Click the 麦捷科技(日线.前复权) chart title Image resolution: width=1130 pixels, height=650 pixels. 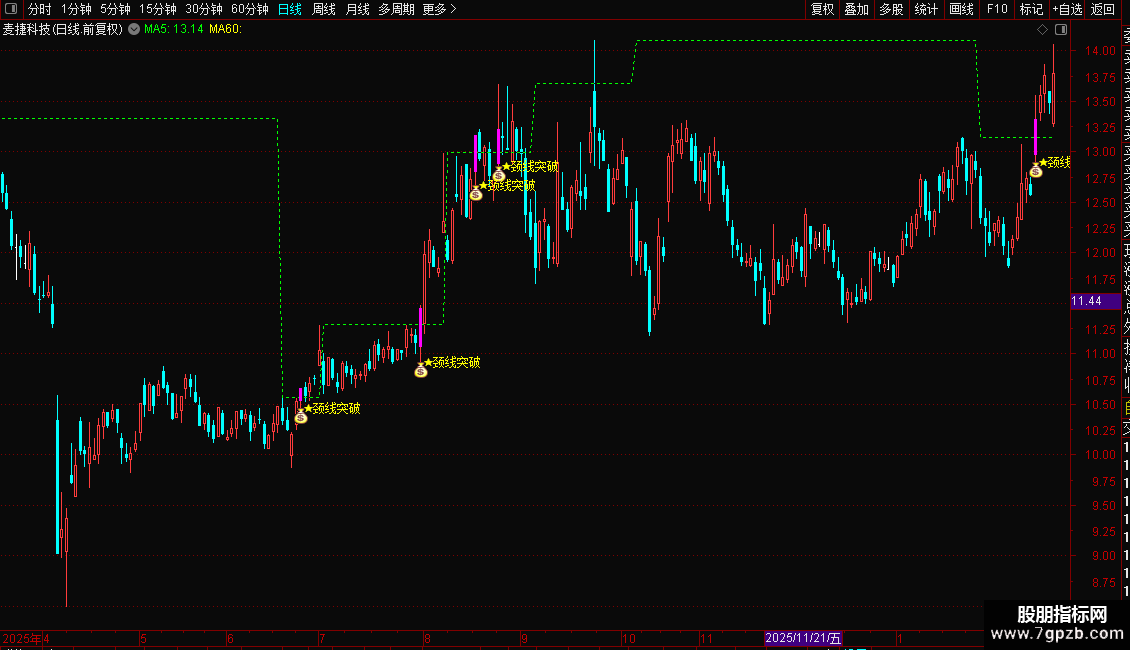point(63,30)
